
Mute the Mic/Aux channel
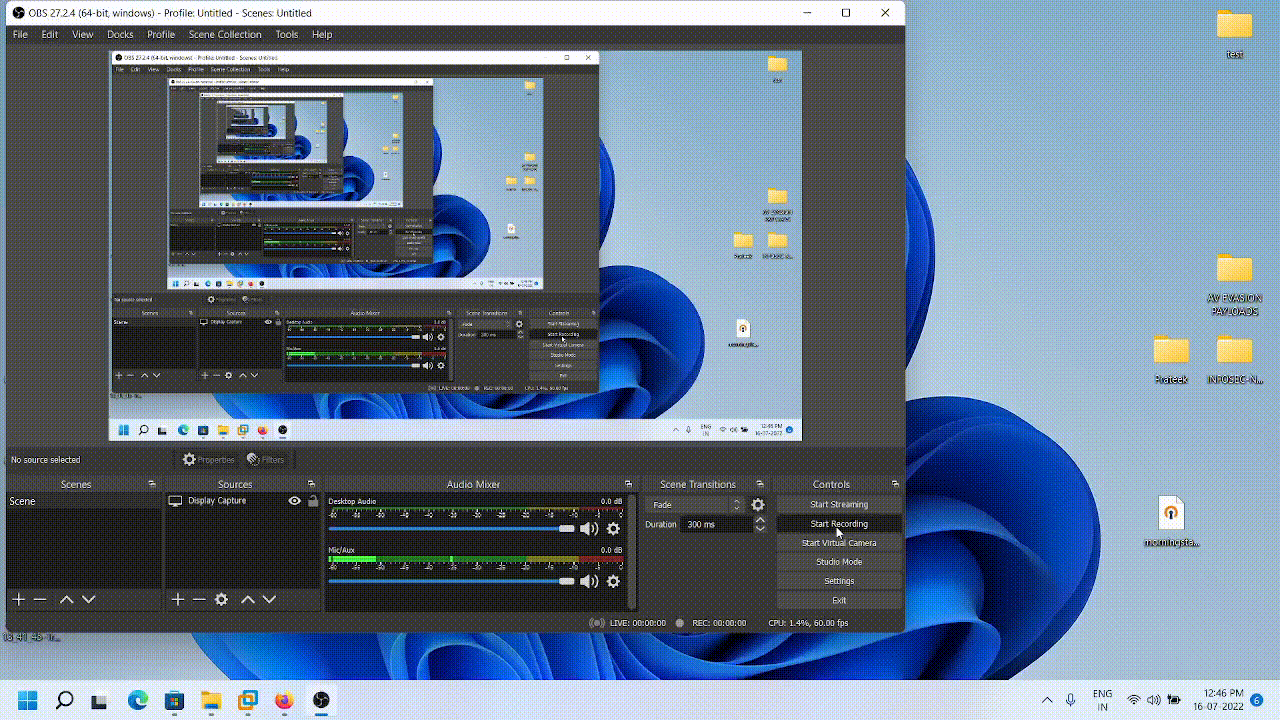tap(589, 581)
